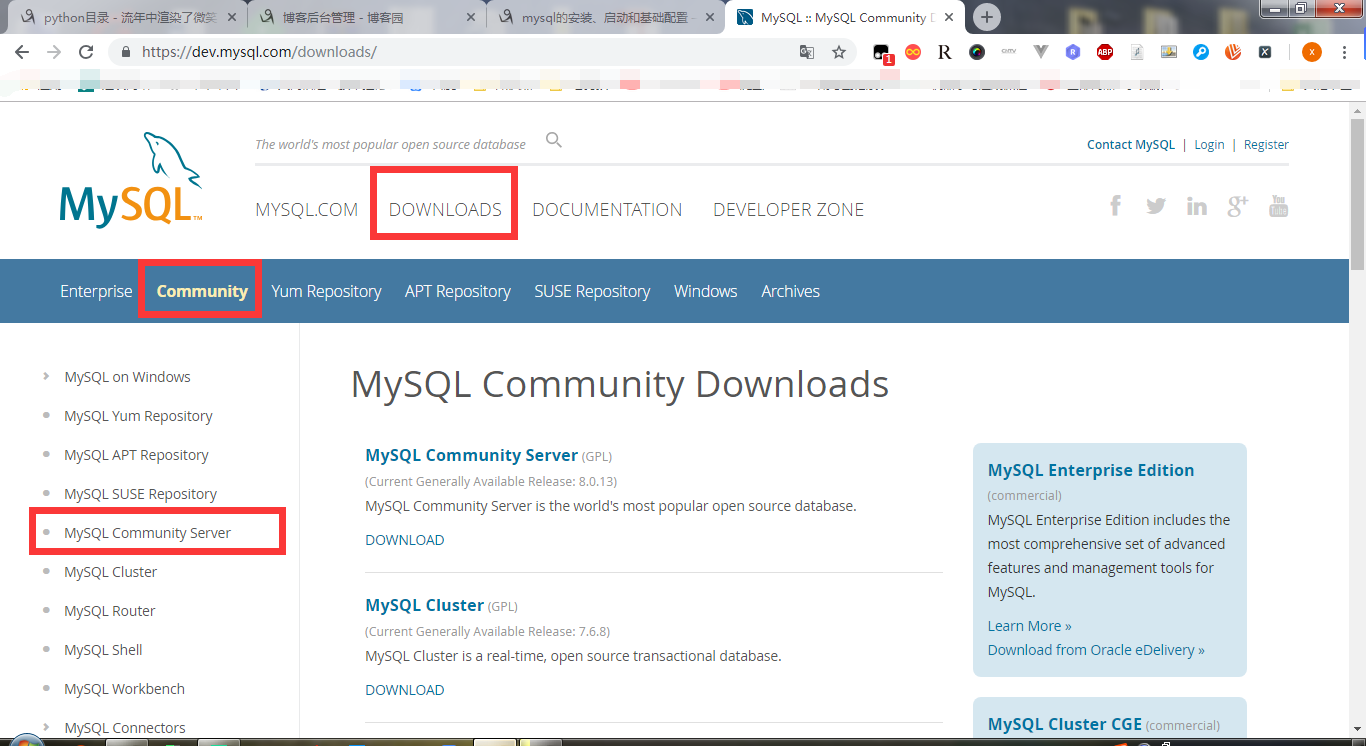Click the dark X extension icon
This screenshot has width=1366, height=746.
pos(1265,52)
